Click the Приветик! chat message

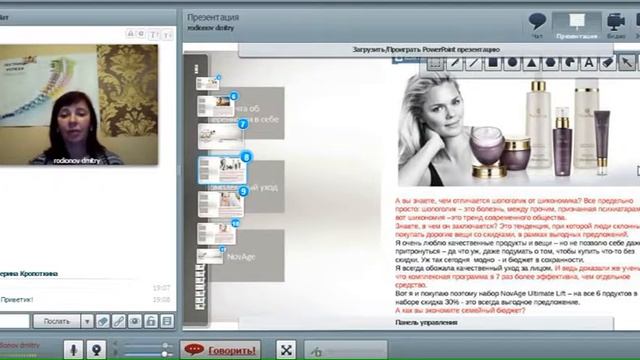coord(16,299)
